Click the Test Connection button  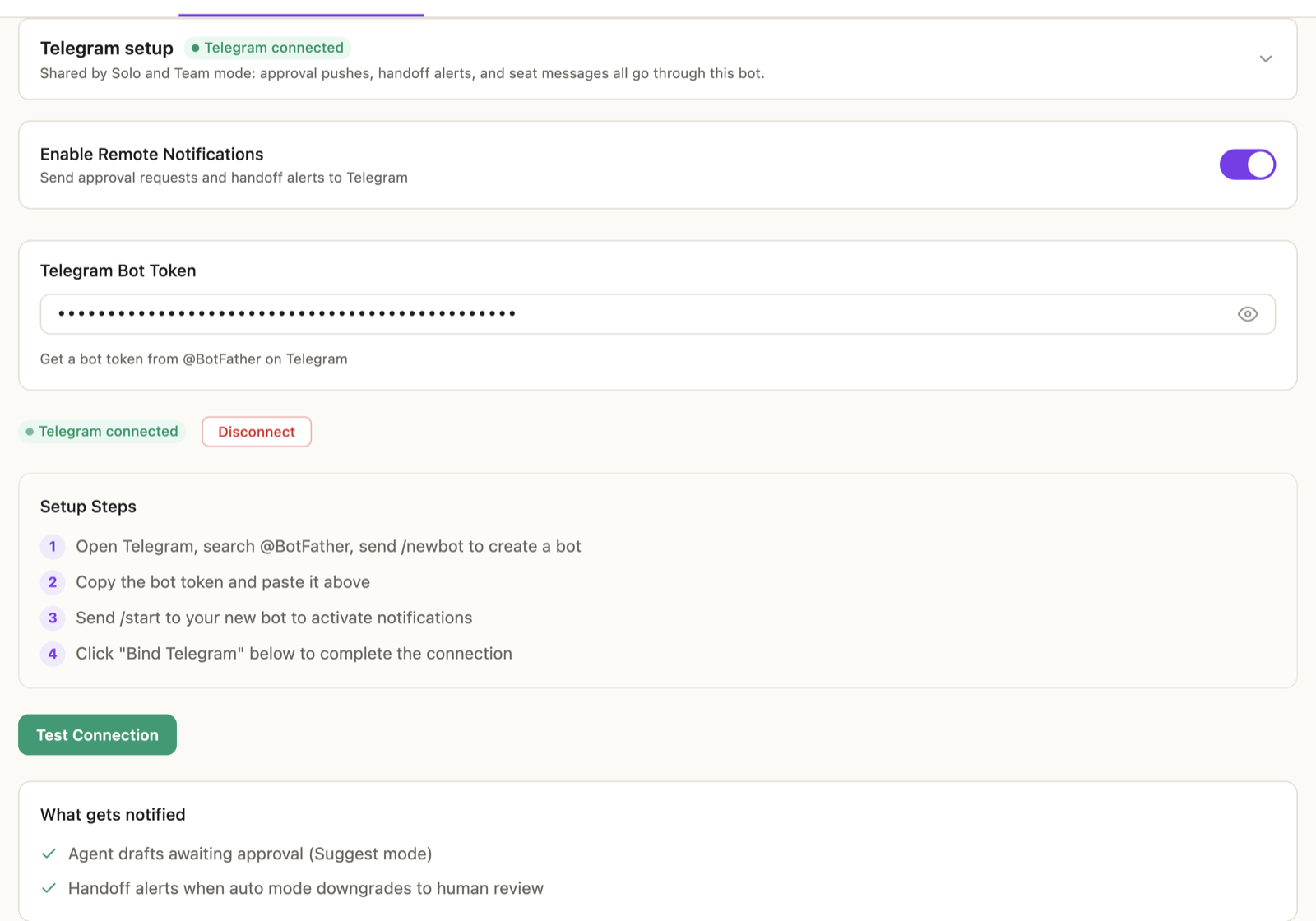click(97, 734)
